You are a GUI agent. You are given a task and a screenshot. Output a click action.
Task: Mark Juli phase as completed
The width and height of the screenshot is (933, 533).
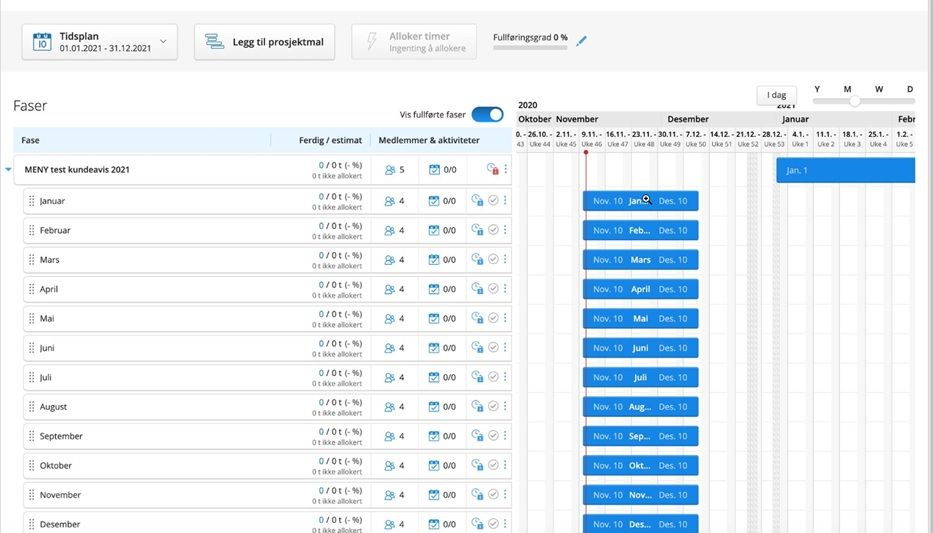[493, 377]
